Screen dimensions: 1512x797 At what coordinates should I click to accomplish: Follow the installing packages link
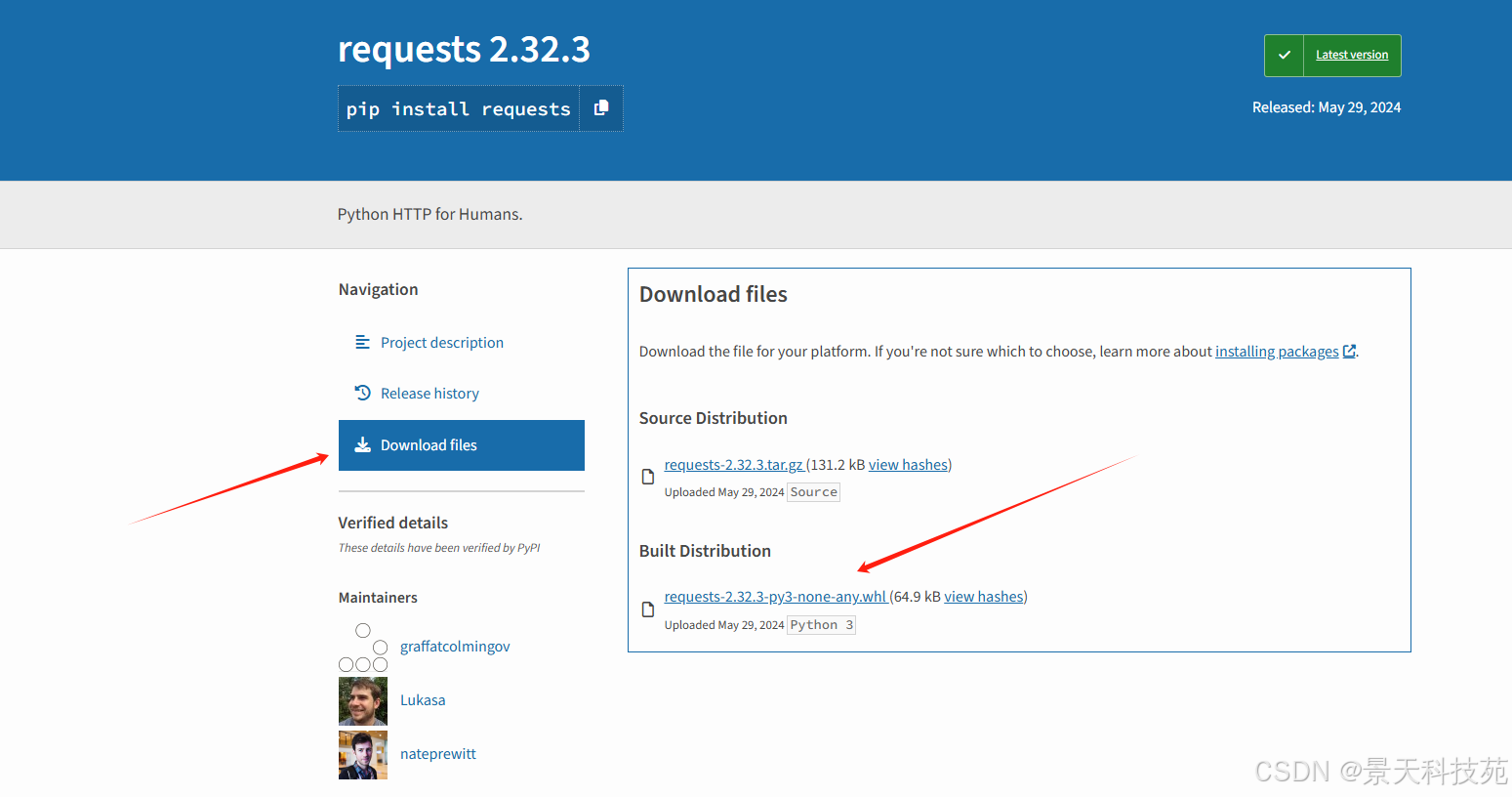(1277, 352)
